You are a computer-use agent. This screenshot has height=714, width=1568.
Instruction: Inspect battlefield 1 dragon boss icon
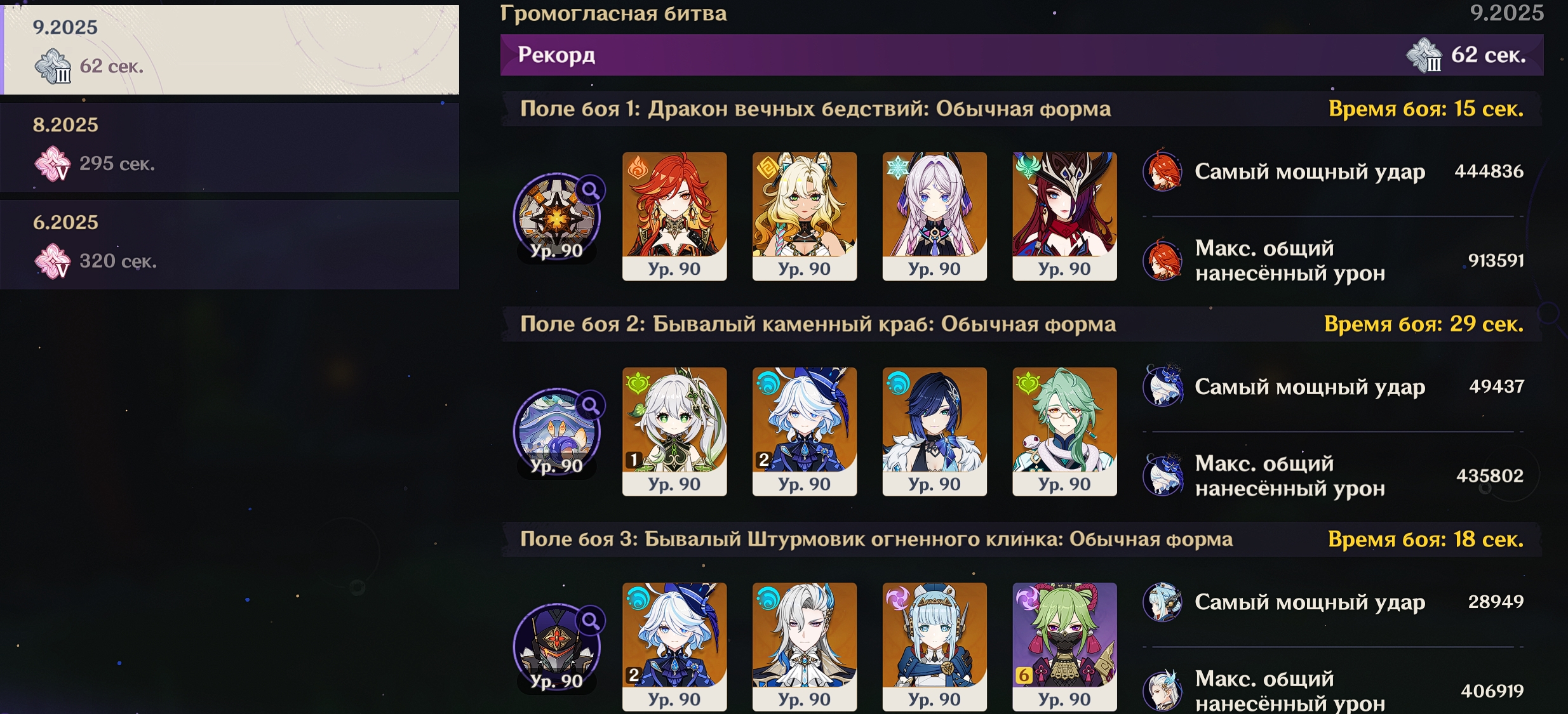556,216
